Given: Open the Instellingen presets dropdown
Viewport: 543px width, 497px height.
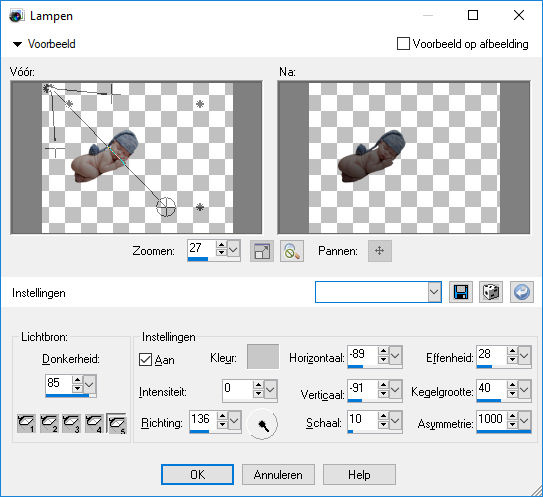Looking at the screenshot, I should click(434, 292).
